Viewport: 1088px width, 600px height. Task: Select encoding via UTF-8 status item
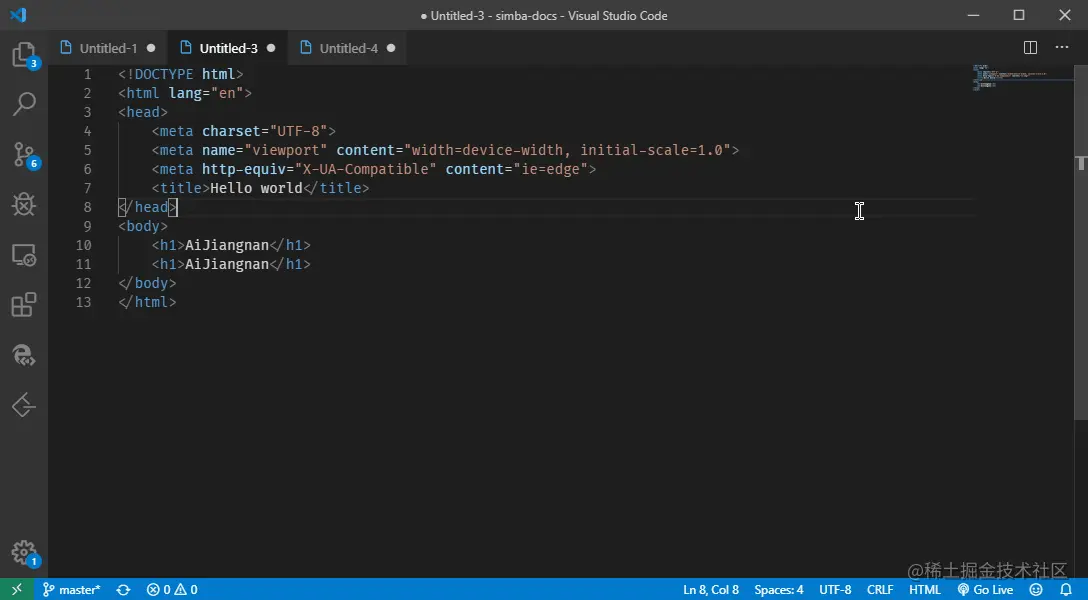[835, 590]
